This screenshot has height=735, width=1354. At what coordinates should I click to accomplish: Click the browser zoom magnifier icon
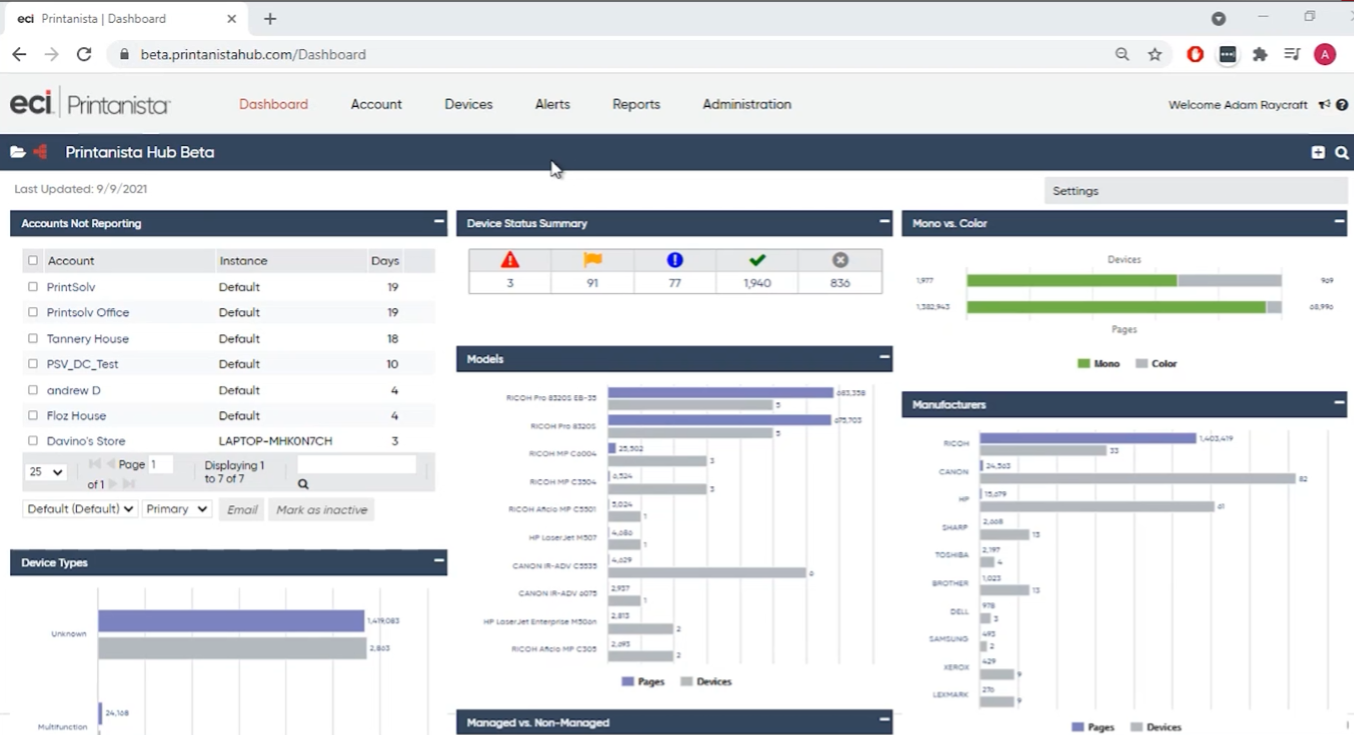click(x=1122, y=55)
